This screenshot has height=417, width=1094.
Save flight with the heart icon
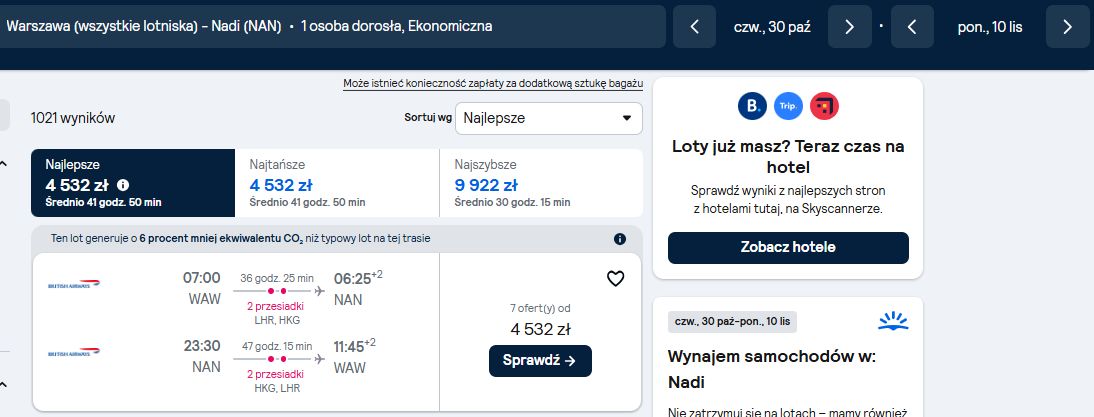[615, 279]
